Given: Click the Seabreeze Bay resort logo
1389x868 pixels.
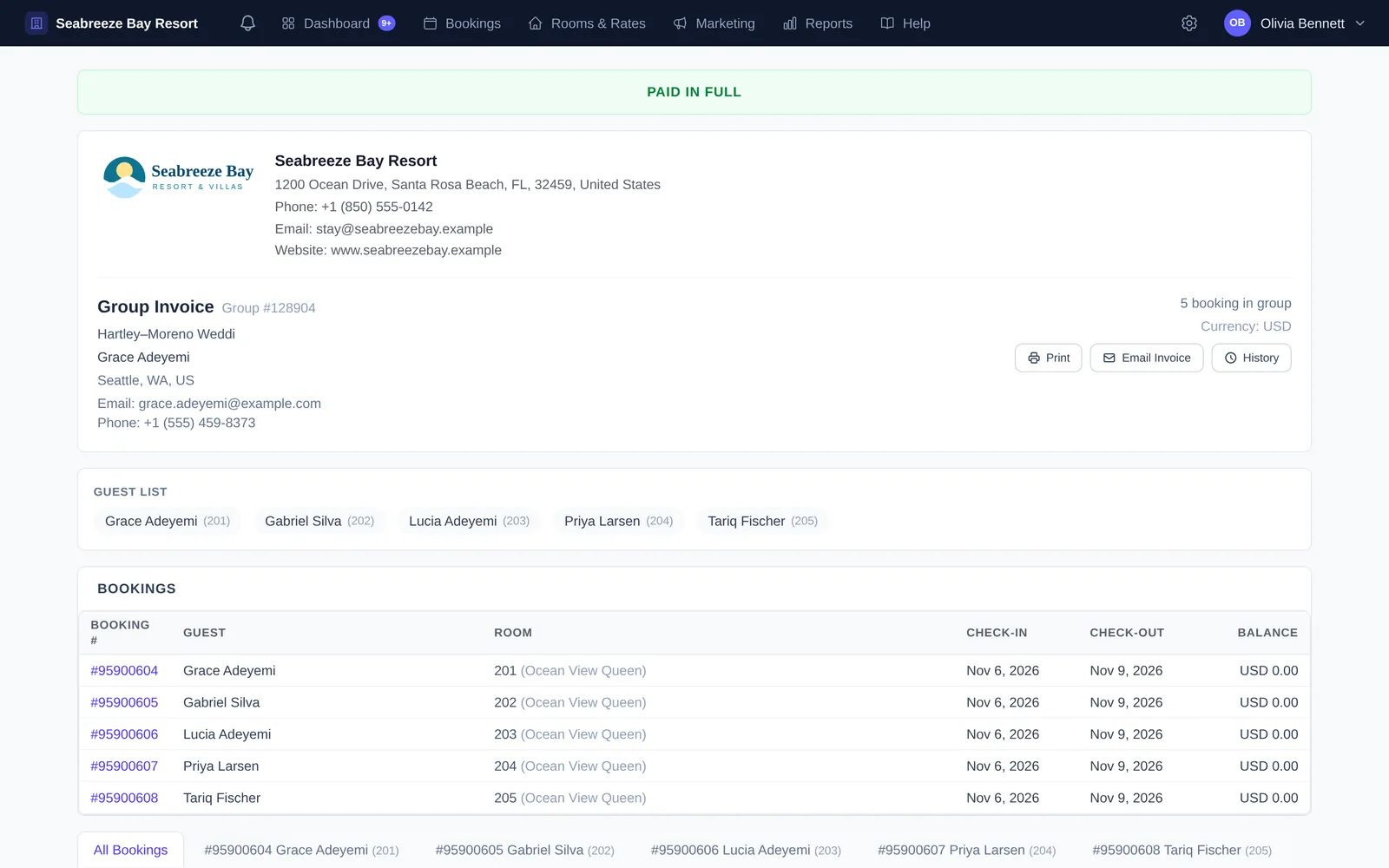Looking at the screenshot, I should (178, 177).
